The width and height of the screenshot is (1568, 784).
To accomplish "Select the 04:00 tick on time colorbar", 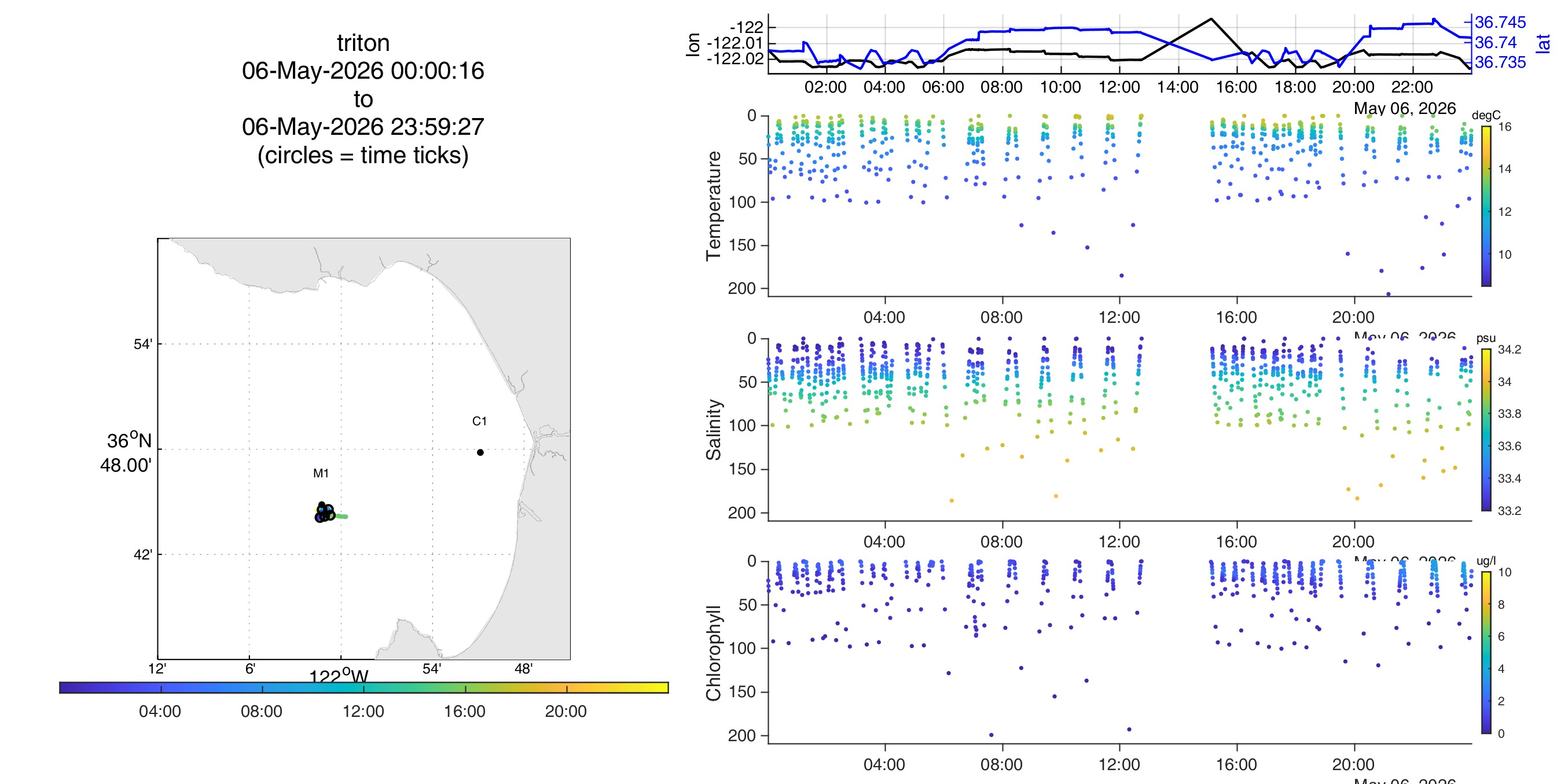I will coord(161,688).
